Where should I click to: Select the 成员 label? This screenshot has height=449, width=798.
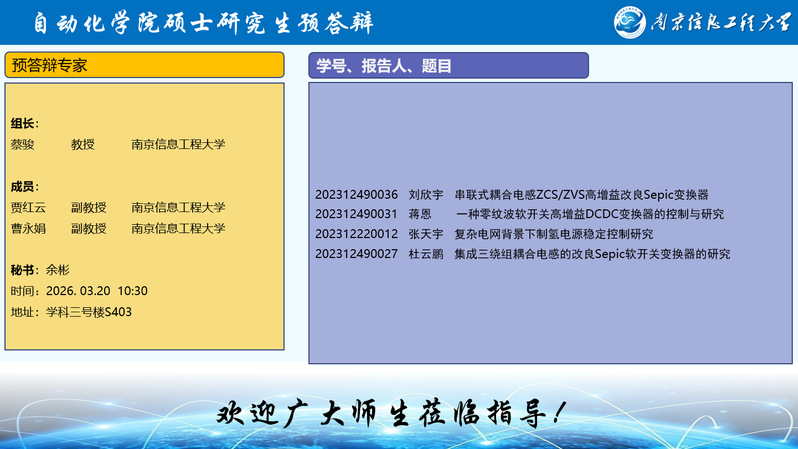coord(25,186)
